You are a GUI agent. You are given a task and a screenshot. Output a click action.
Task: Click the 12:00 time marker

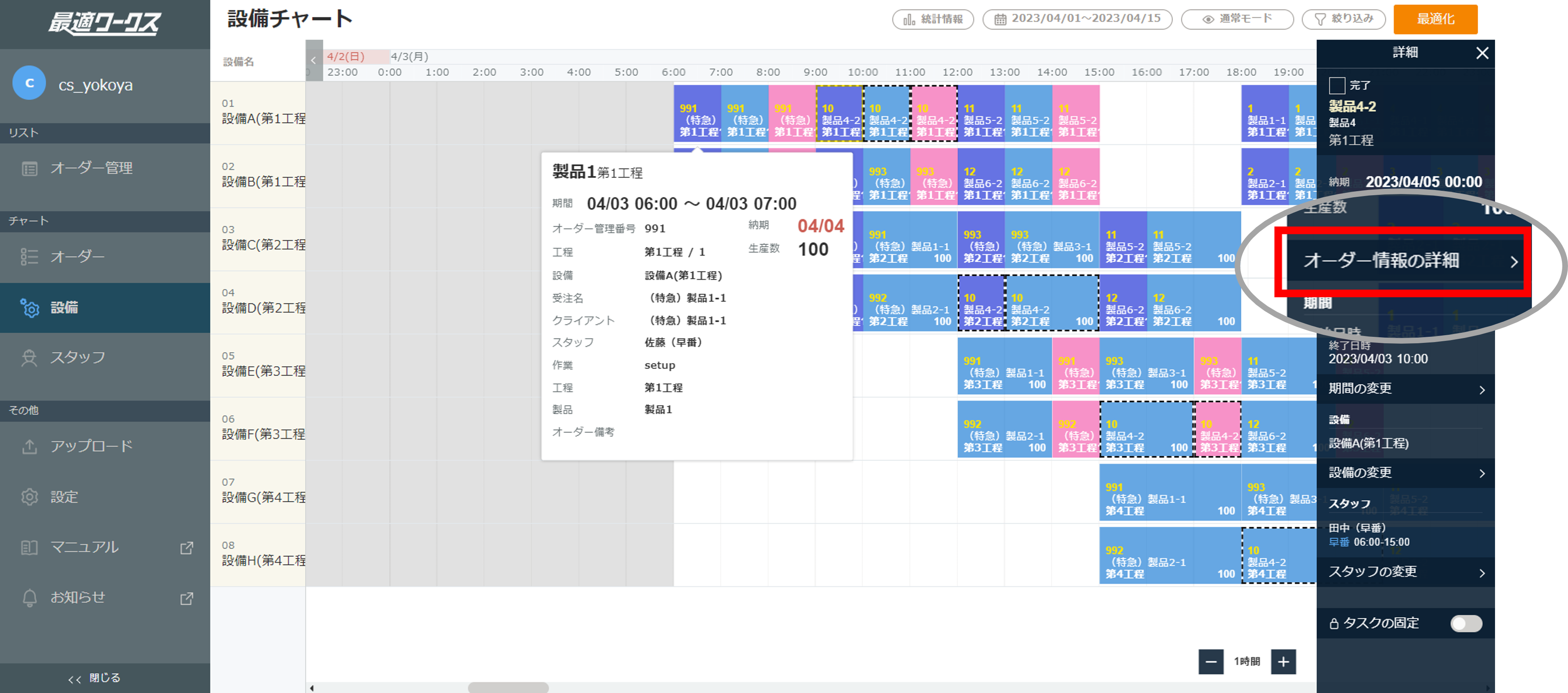point(957,73)
